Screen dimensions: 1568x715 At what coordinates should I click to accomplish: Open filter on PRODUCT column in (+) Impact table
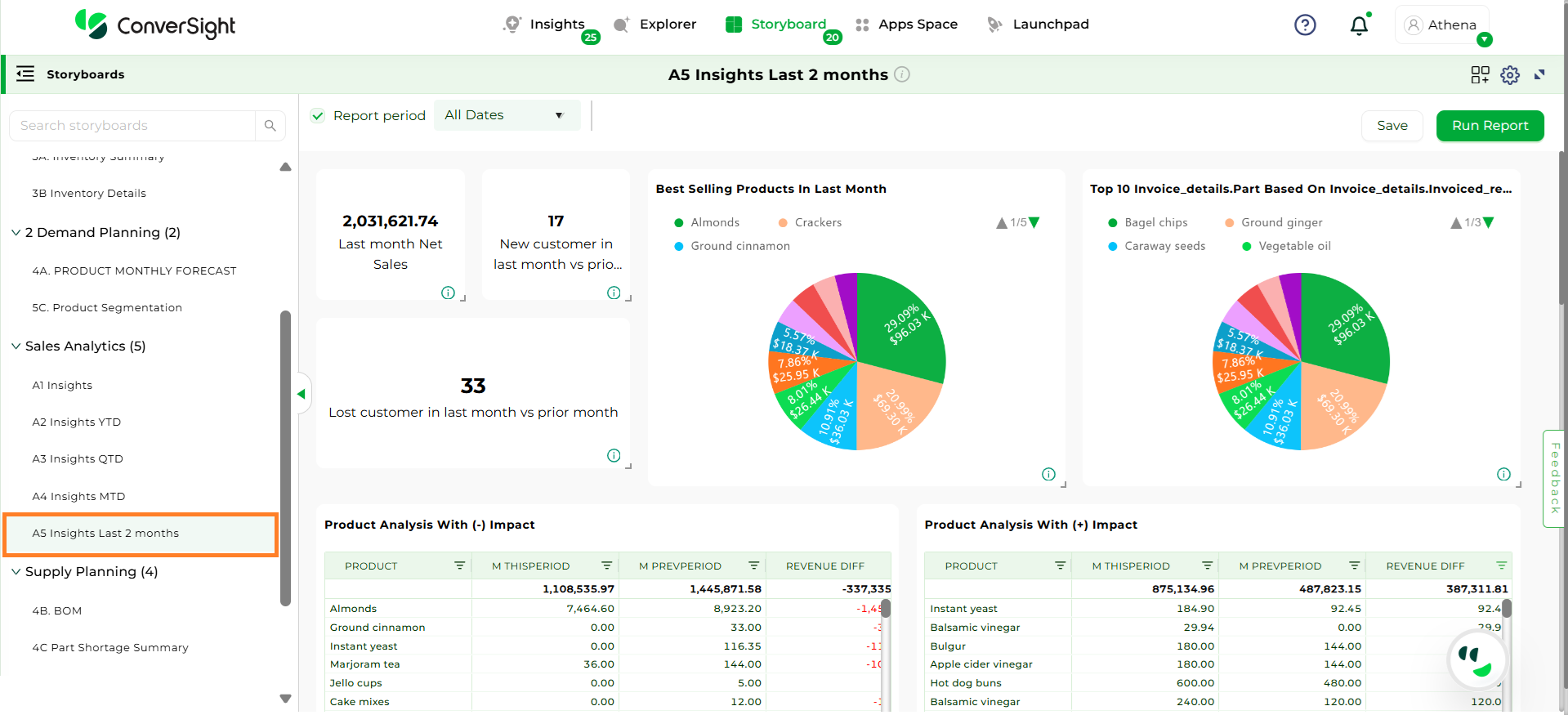(1060, 565)
